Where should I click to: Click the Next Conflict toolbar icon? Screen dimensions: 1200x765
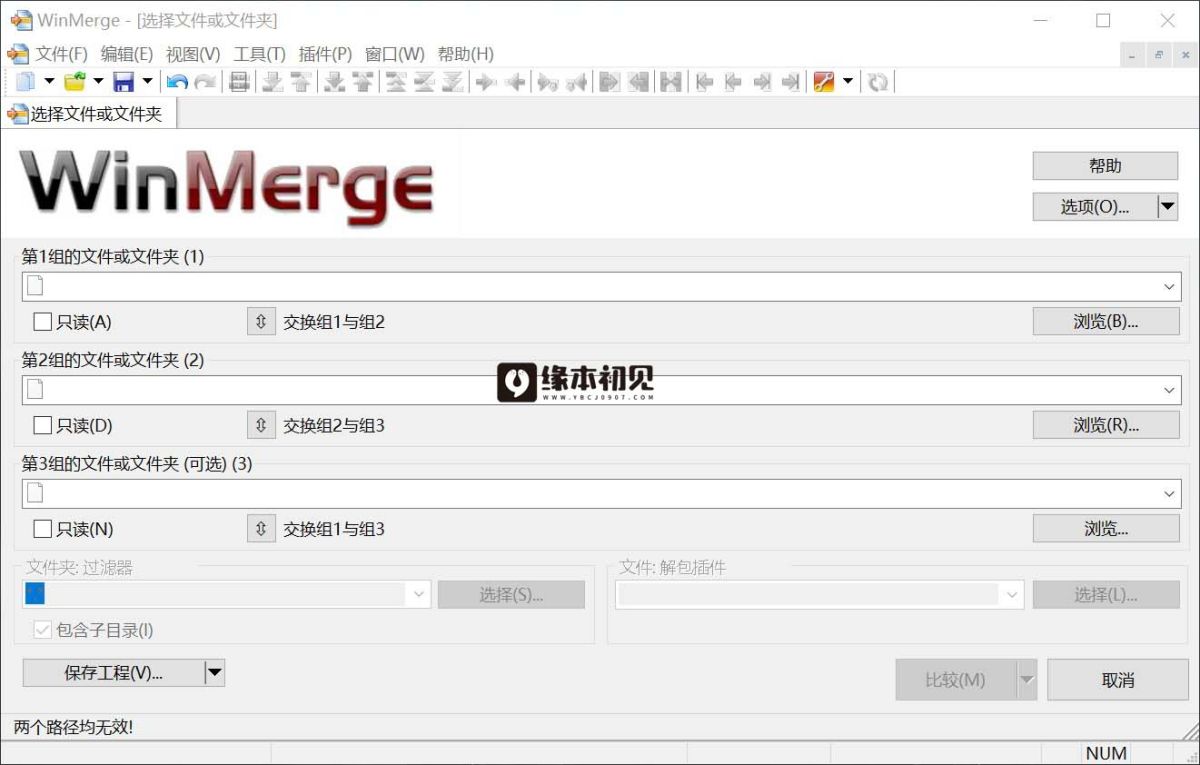(335, 82)
